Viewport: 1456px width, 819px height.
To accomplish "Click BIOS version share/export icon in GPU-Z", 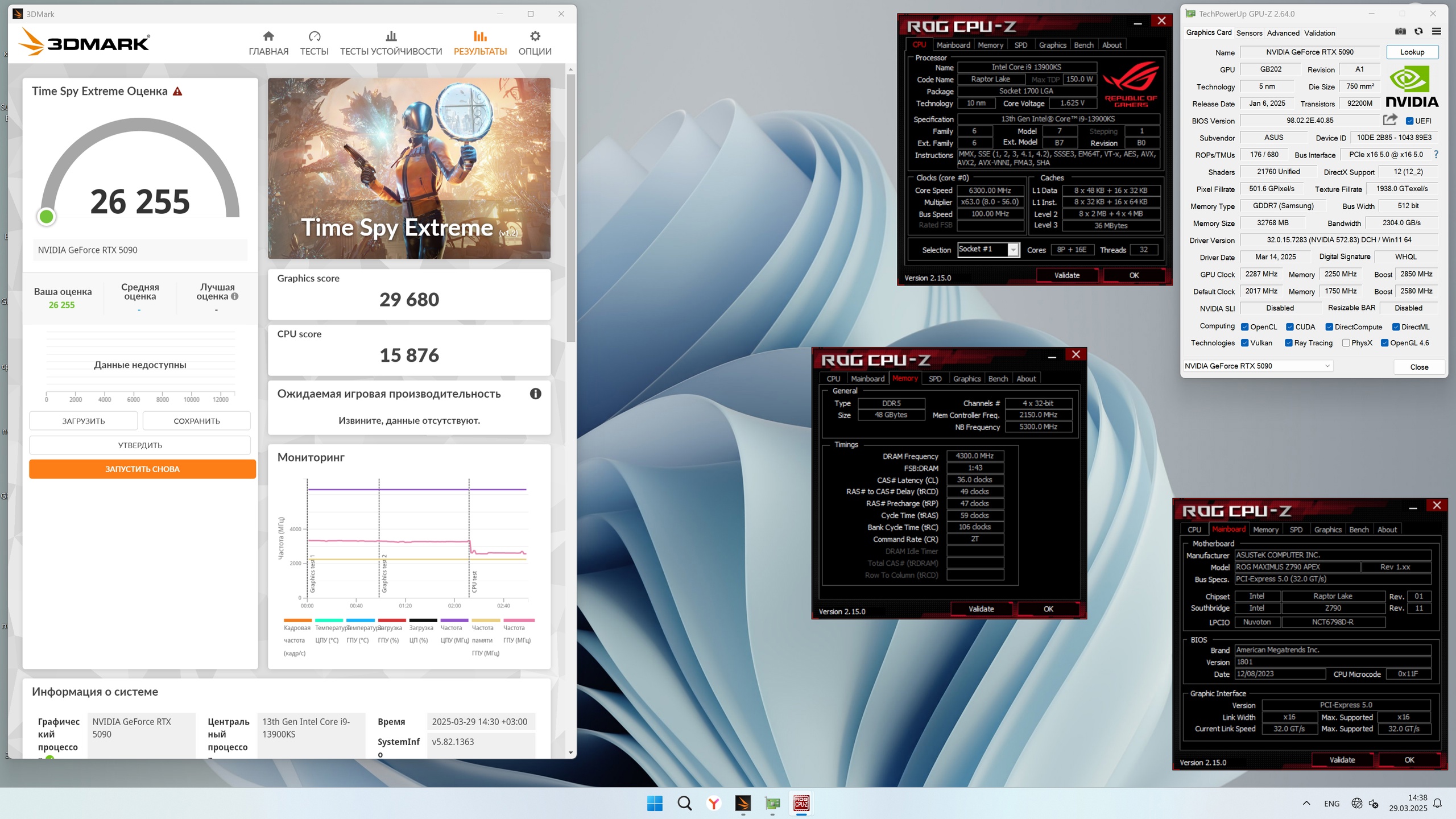I will point(1390,120).
